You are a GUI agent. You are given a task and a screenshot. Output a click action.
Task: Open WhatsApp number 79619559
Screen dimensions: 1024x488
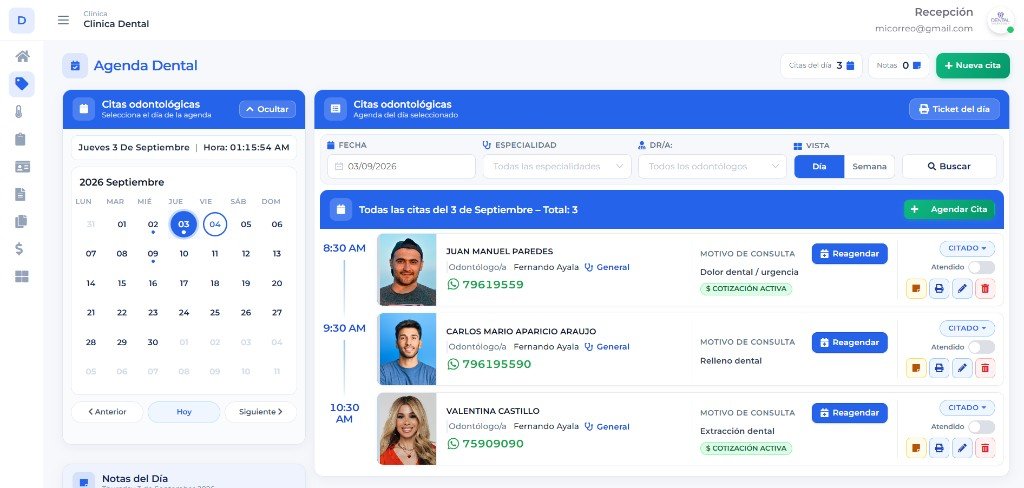(x=485, y=284)
